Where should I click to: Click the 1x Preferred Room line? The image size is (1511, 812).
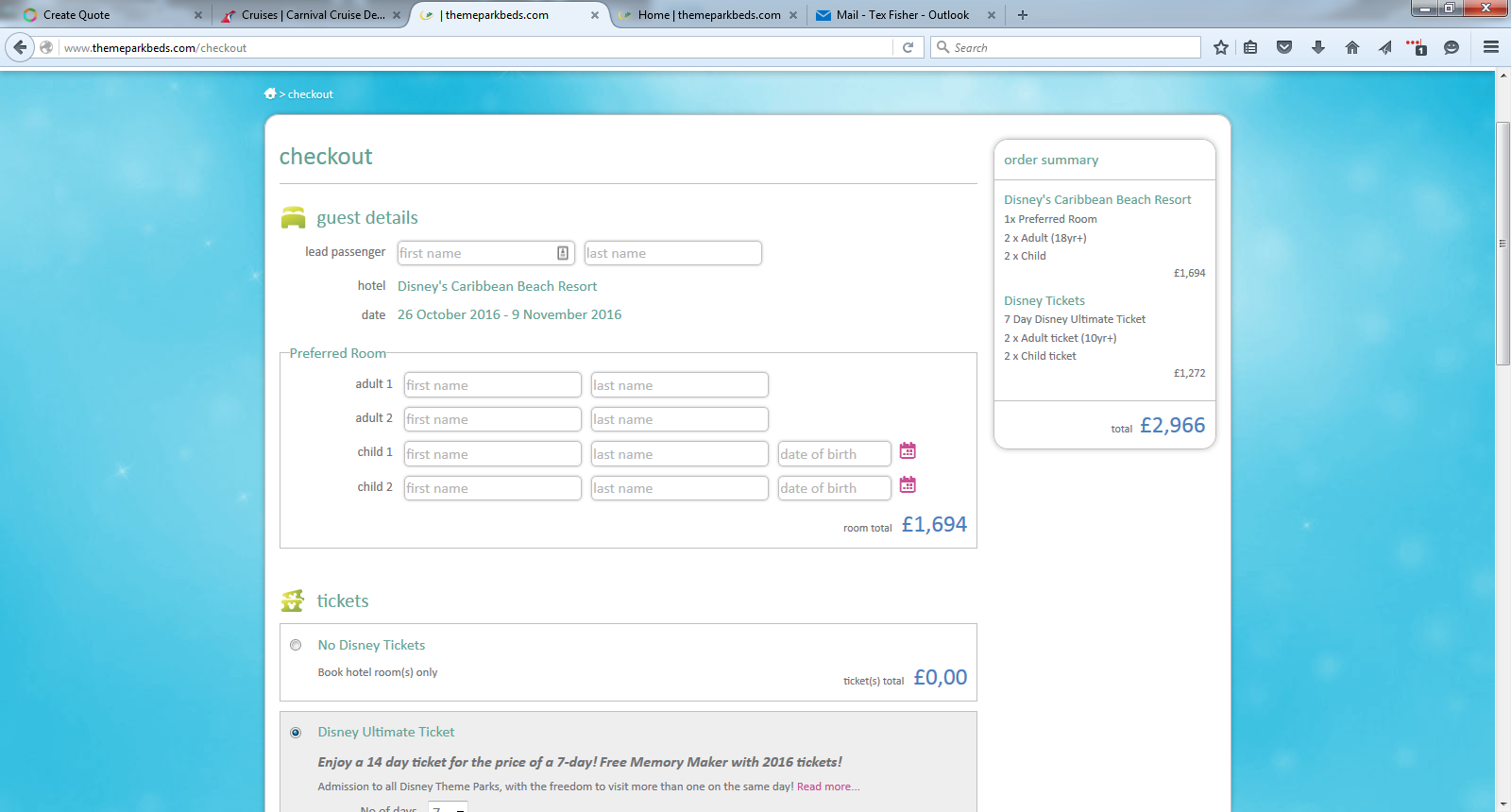[x=1050, y=219]
